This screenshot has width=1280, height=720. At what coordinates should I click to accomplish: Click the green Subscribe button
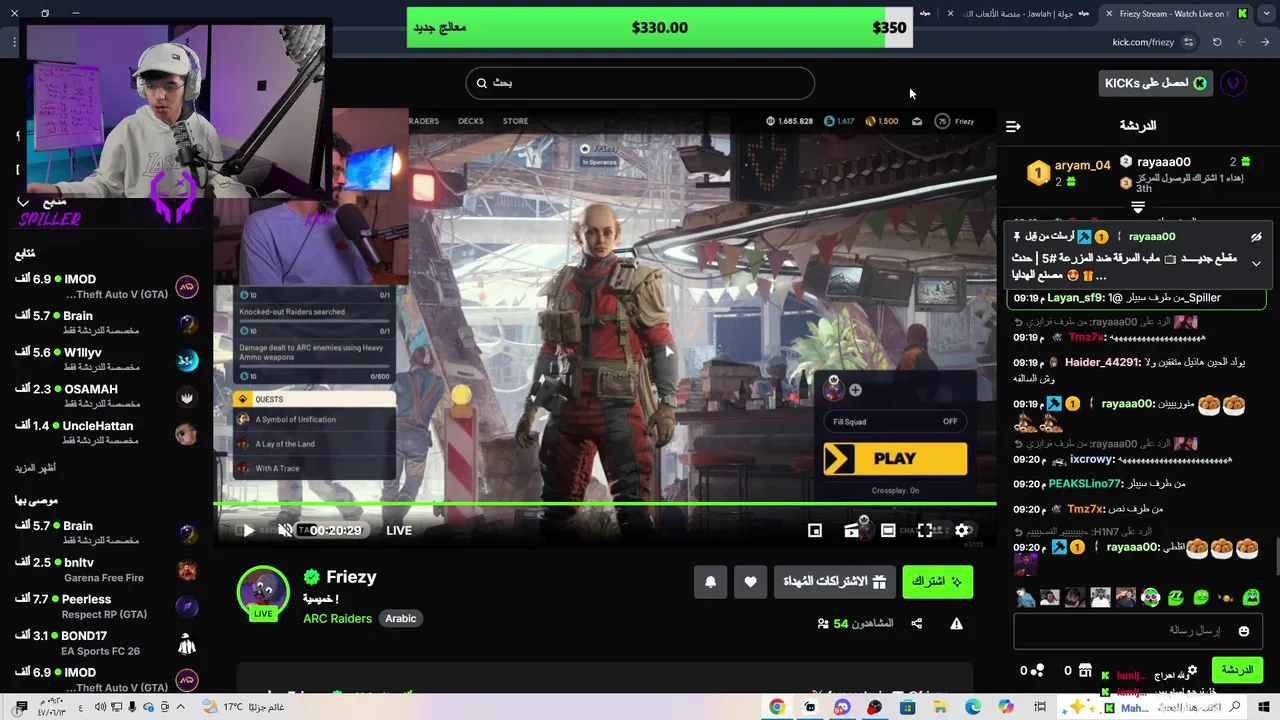937,582
